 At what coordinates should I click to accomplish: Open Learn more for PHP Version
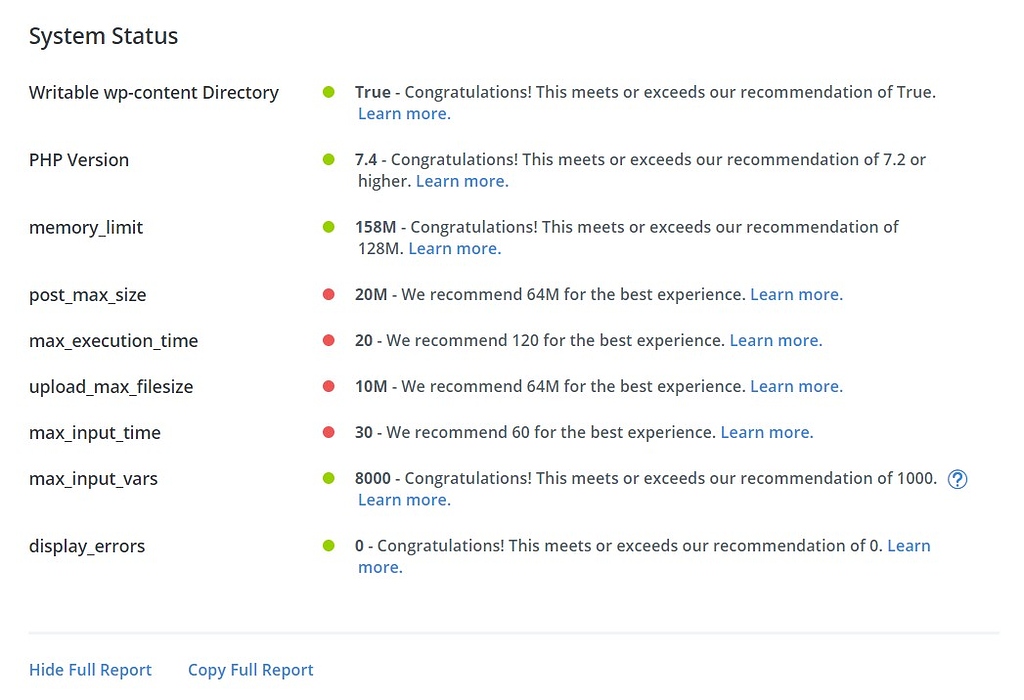click(462, 181)
